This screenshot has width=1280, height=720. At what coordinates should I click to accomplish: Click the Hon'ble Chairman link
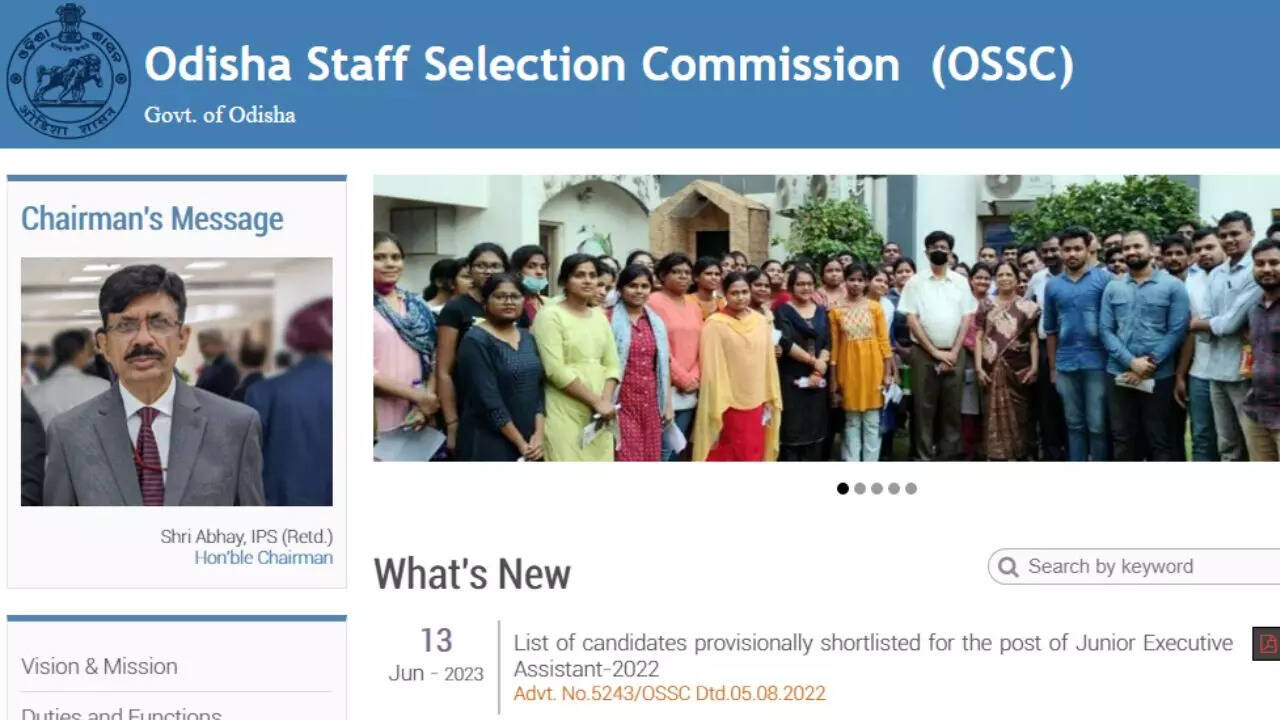(x=263, y=558)
